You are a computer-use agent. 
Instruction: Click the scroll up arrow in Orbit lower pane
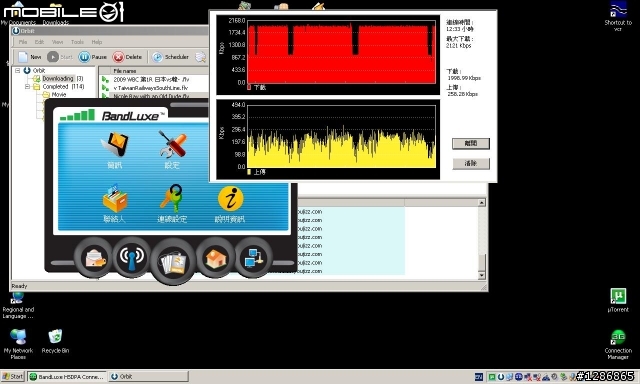[482, 203]
